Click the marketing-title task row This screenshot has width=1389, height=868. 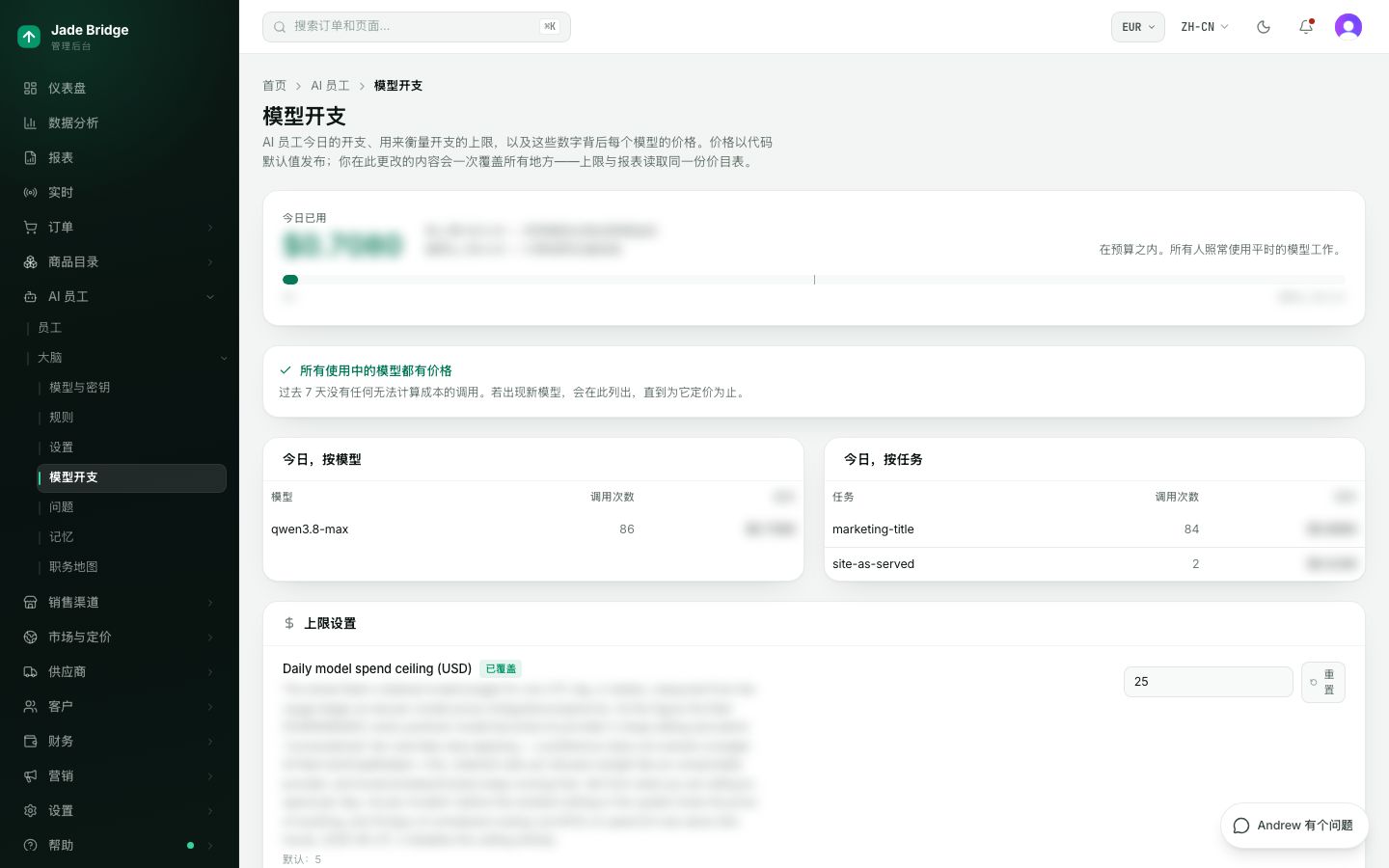pos(1095,529)
